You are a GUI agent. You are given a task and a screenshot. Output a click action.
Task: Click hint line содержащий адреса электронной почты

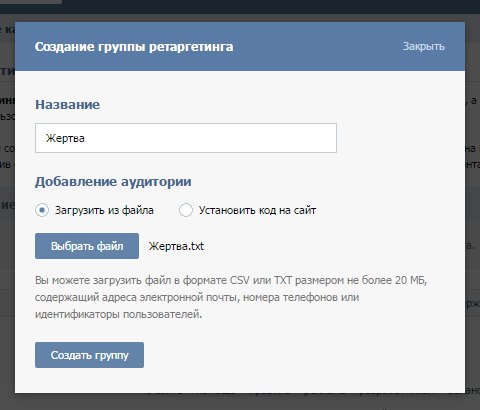click(197, 297)
